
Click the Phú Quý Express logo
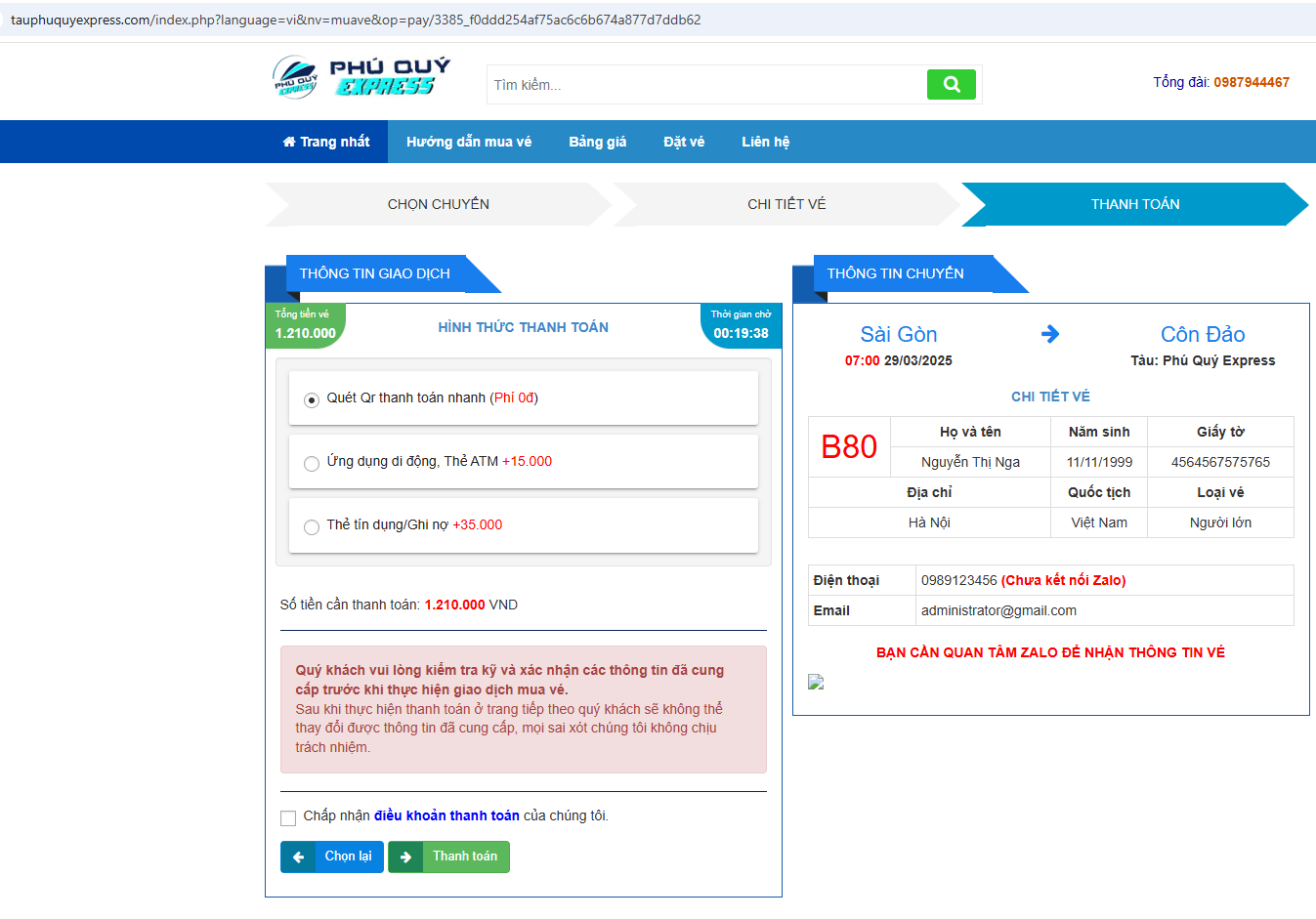(x=361, y=77)
